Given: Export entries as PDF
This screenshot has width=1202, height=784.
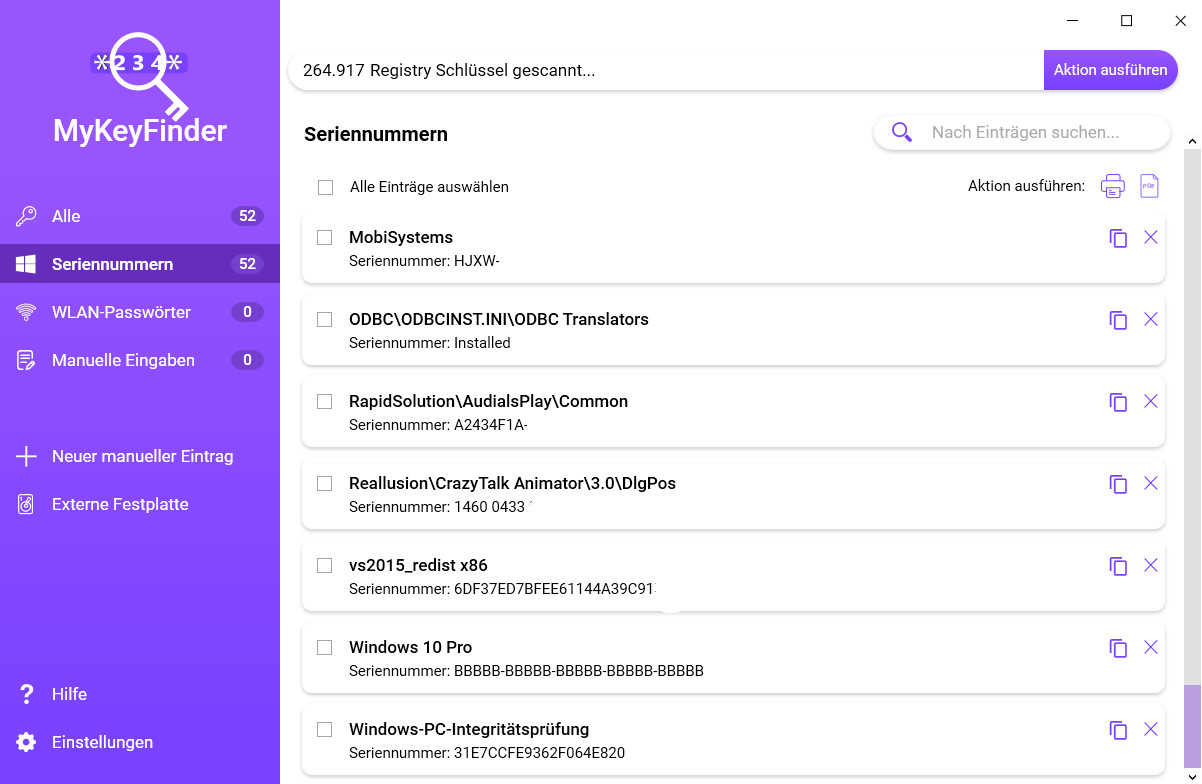Looking at the screenshot, I should (1150, 186).
